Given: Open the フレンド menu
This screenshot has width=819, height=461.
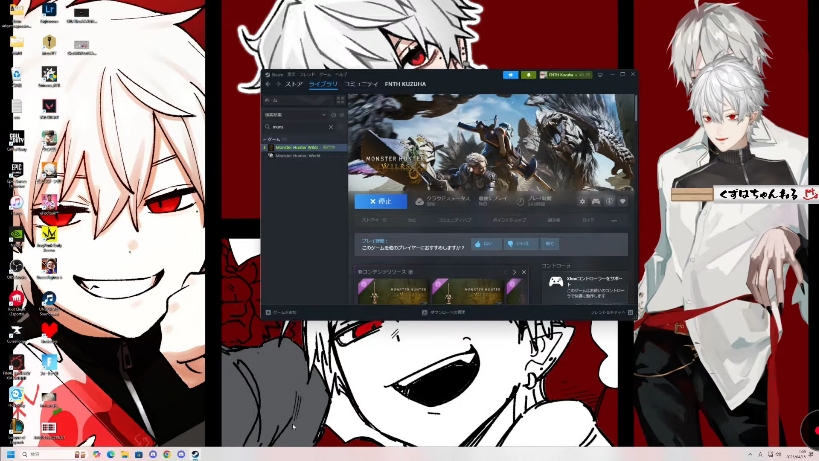Looking at the screenshot, I should pos(307,75).
